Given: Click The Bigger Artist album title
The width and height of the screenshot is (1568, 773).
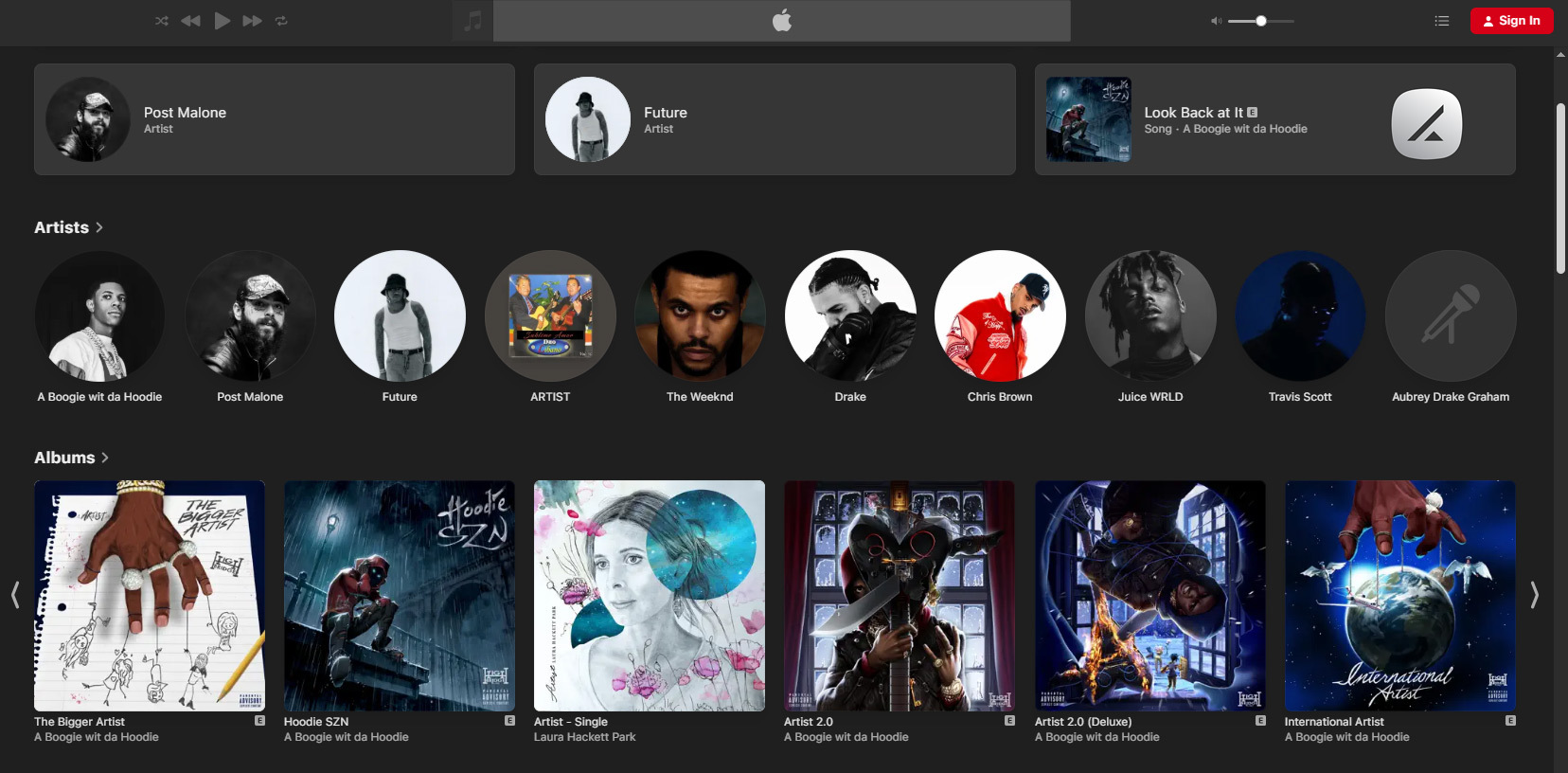Looking at the screenshot, I should (80, 722).
